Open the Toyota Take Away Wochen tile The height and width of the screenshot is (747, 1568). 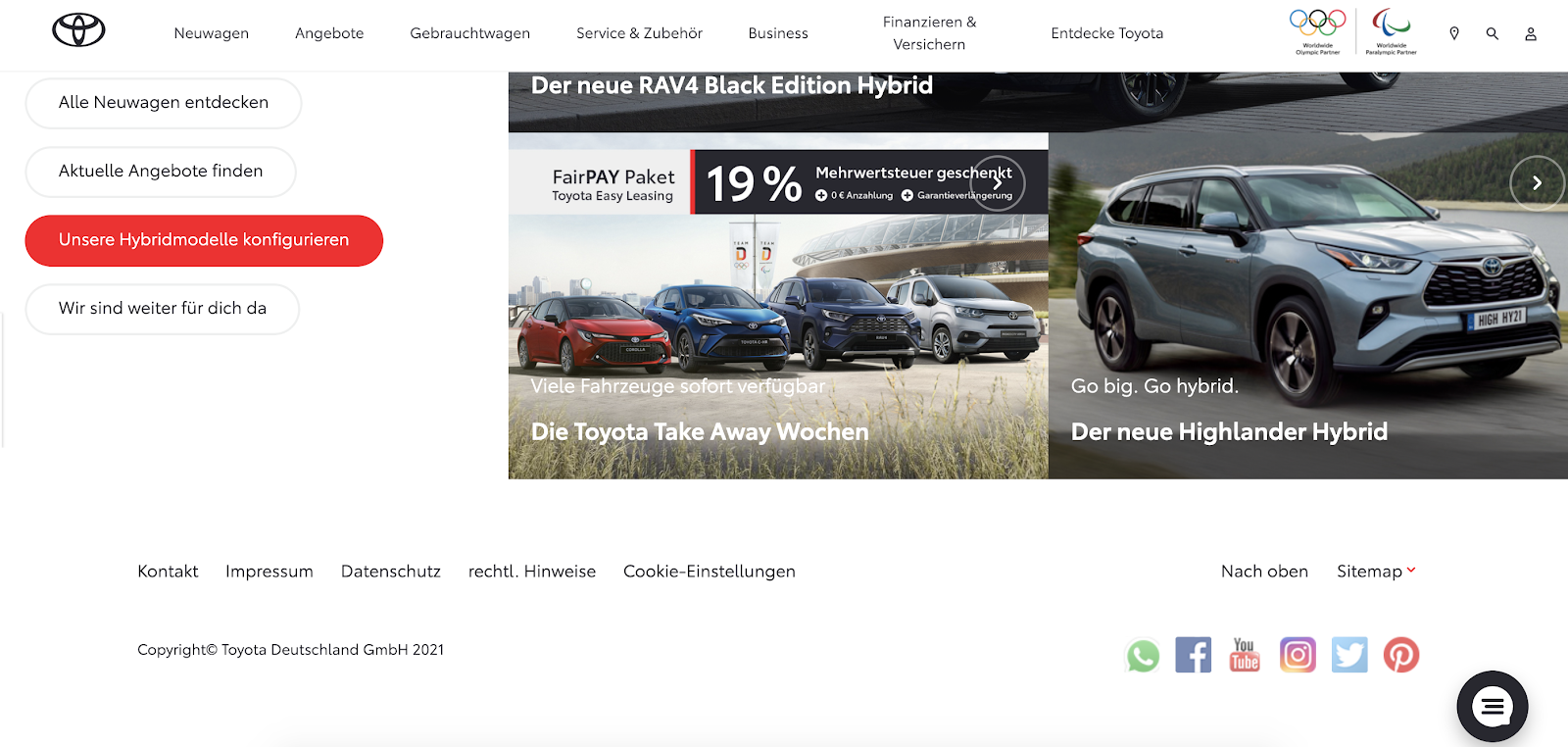tap(778, 306)
